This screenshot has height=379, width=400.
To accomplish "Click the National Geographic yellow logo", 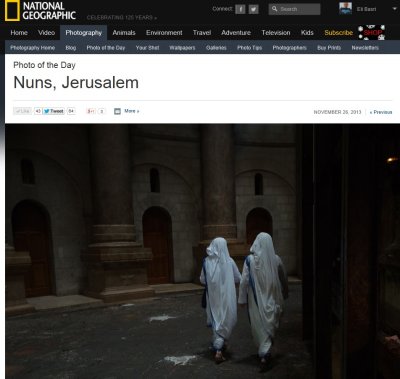I will (x=12, y=11).
